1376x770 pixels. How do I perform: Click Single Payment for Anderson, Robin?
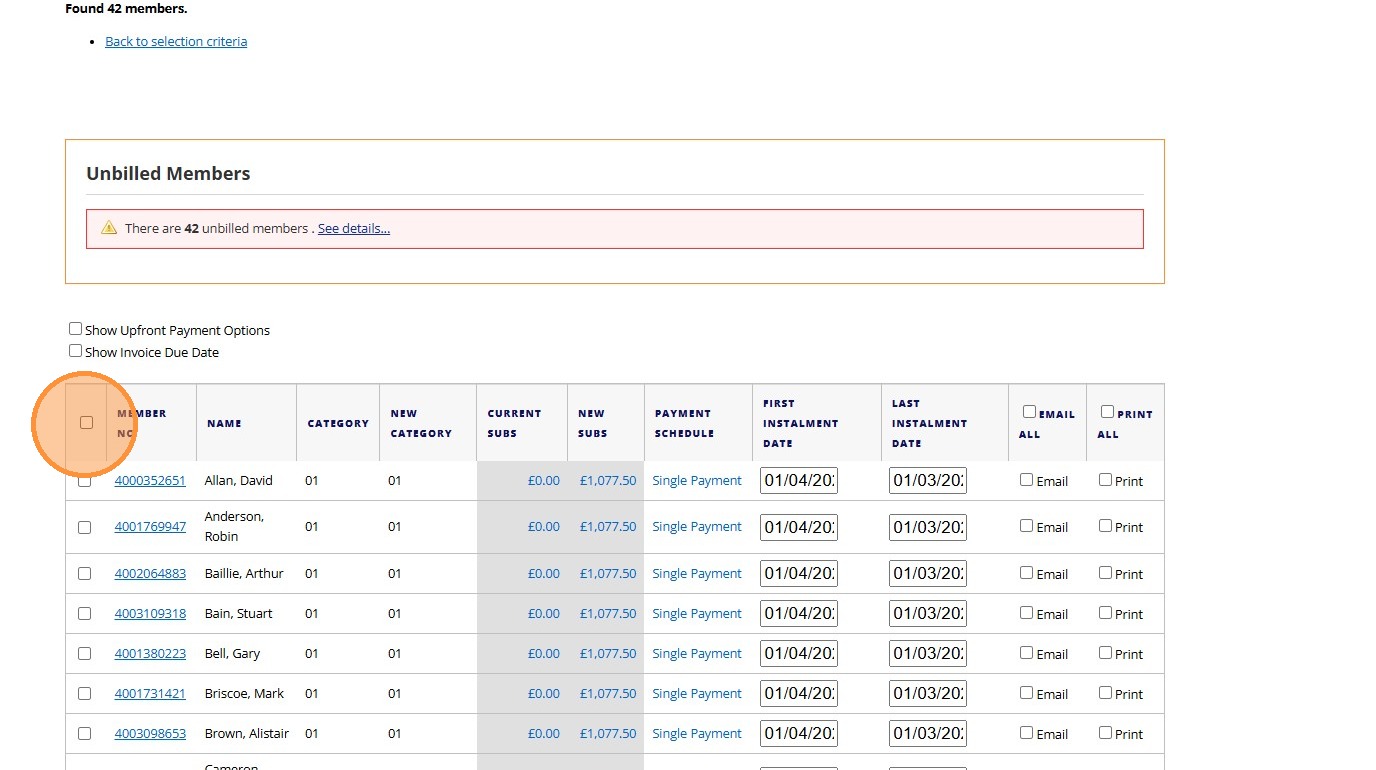pyautogui.click(x=697, y=526)
